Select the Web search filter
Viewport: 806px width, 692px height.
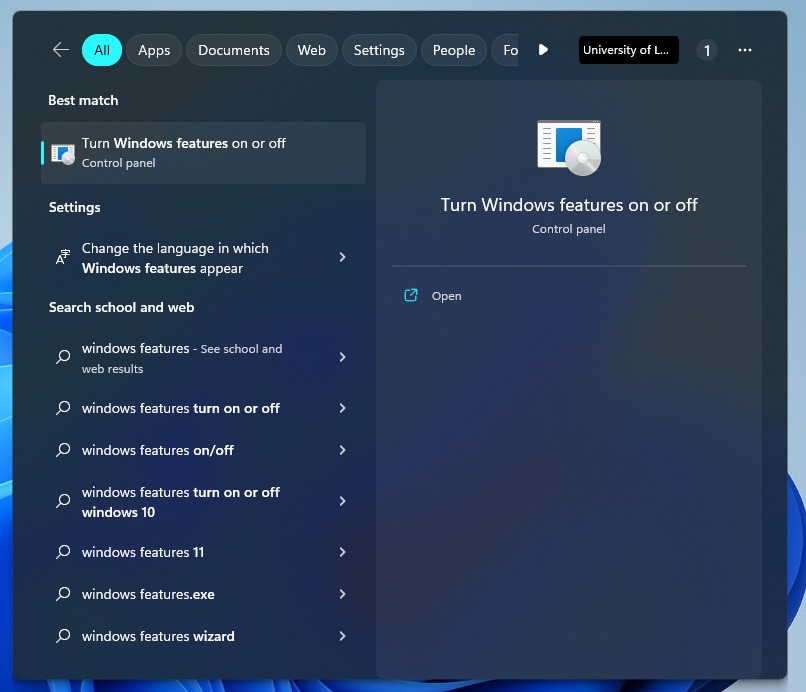pos(311,49)
